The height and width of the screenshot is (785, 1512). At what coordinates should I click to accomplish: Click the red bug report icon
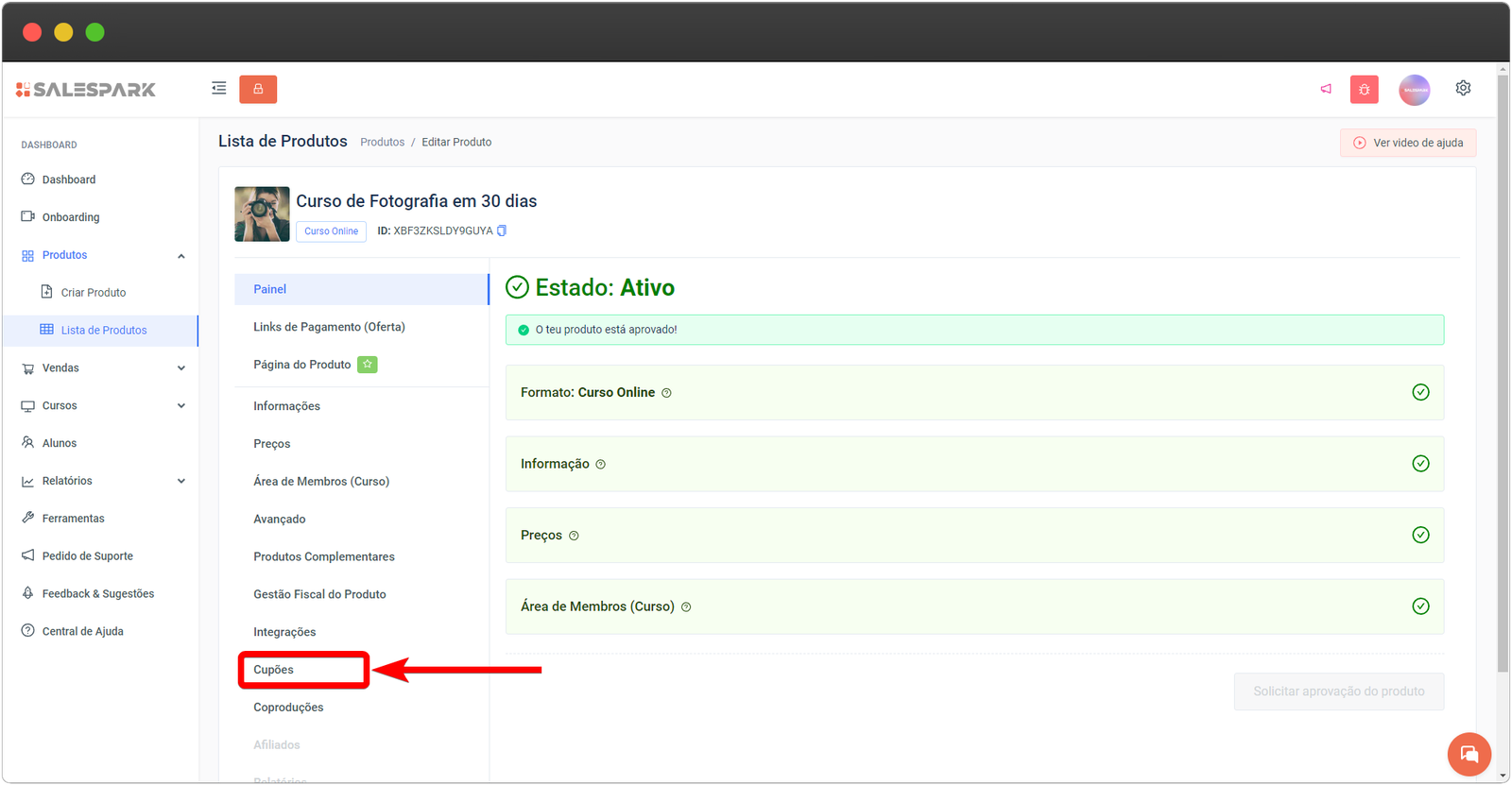(1364, 90)
